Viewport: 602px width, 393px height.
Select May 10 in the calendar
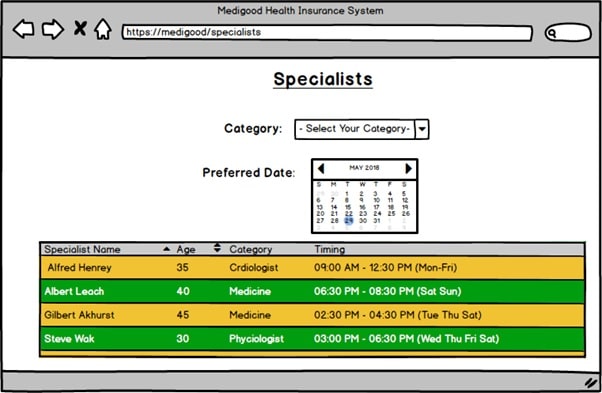point(377,200)
